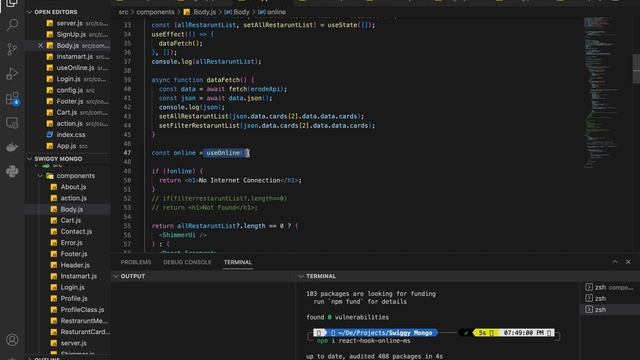Click the dataFetch function name line 39
Viewport: 640px width, 360px height.
point(224,80)
